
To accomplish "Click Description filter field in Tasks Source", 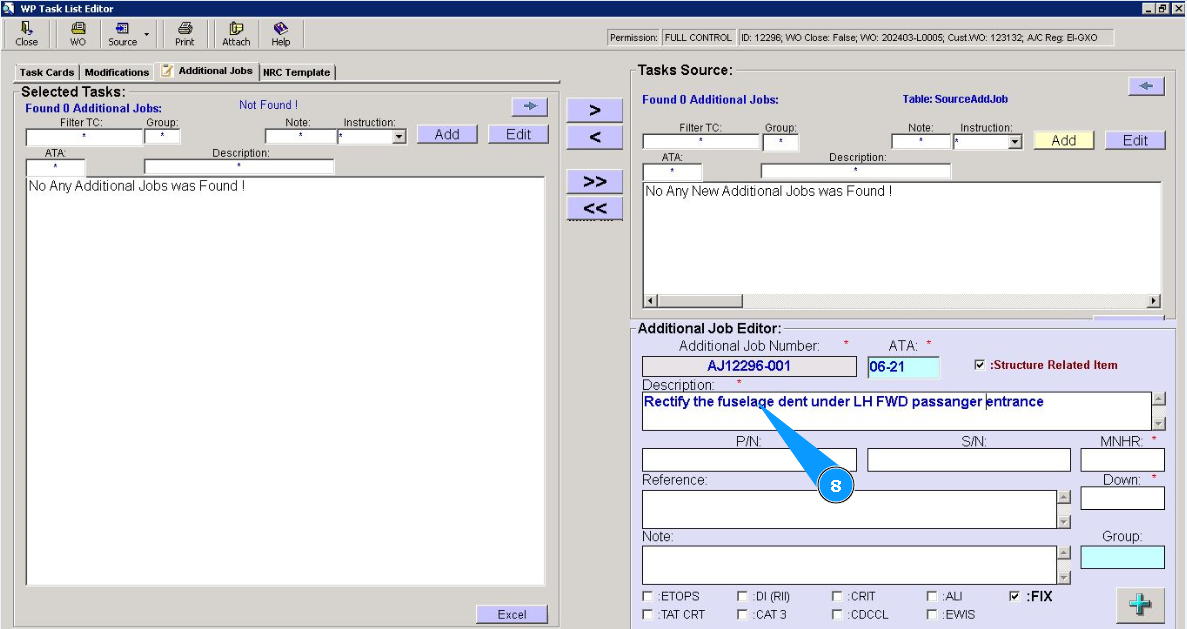I will (855, 171).
